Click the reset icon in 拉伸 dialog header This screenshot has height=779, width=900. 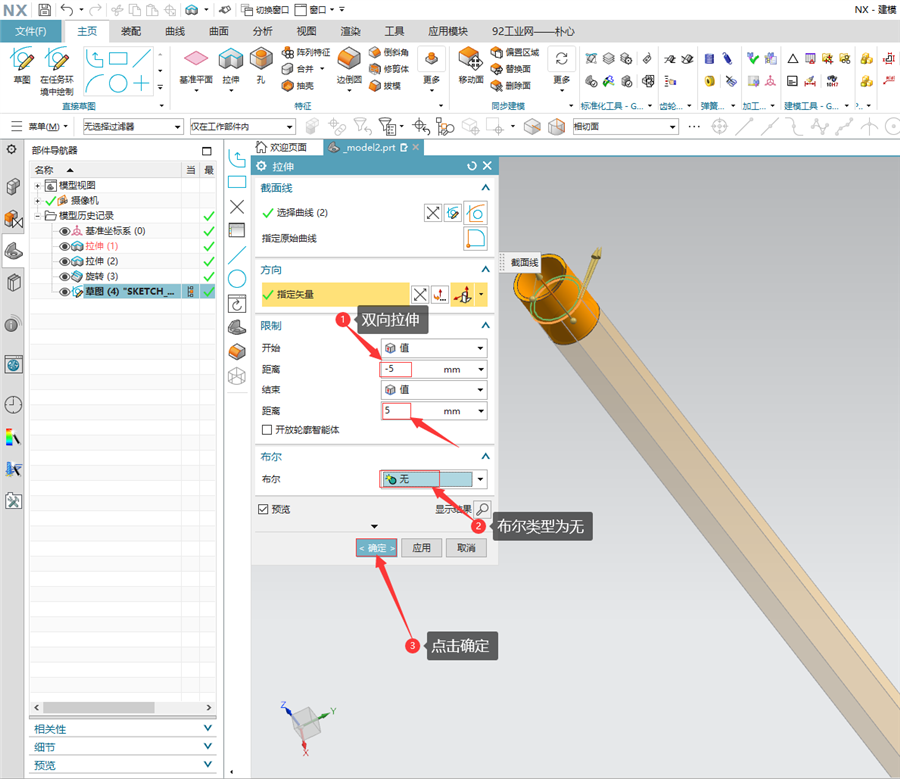tap(472, 166)
